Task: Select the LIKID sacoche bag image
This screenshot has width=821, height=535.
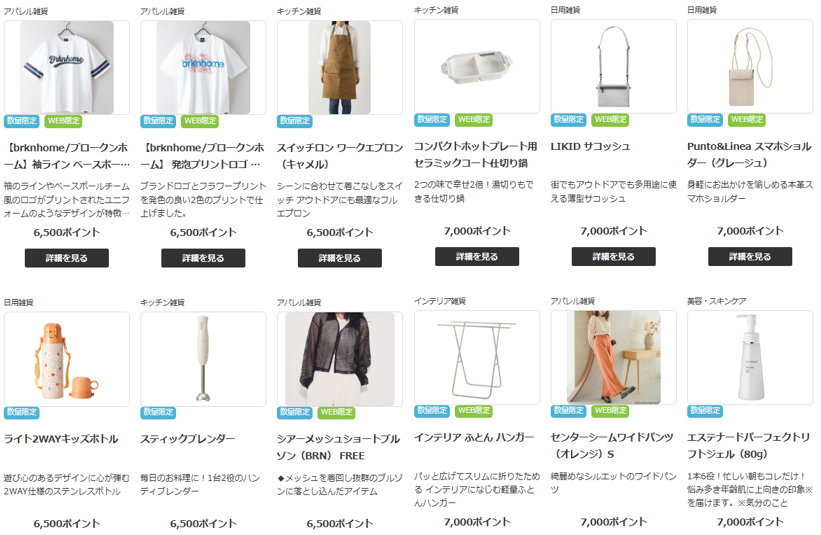Action: pos(614,66)
